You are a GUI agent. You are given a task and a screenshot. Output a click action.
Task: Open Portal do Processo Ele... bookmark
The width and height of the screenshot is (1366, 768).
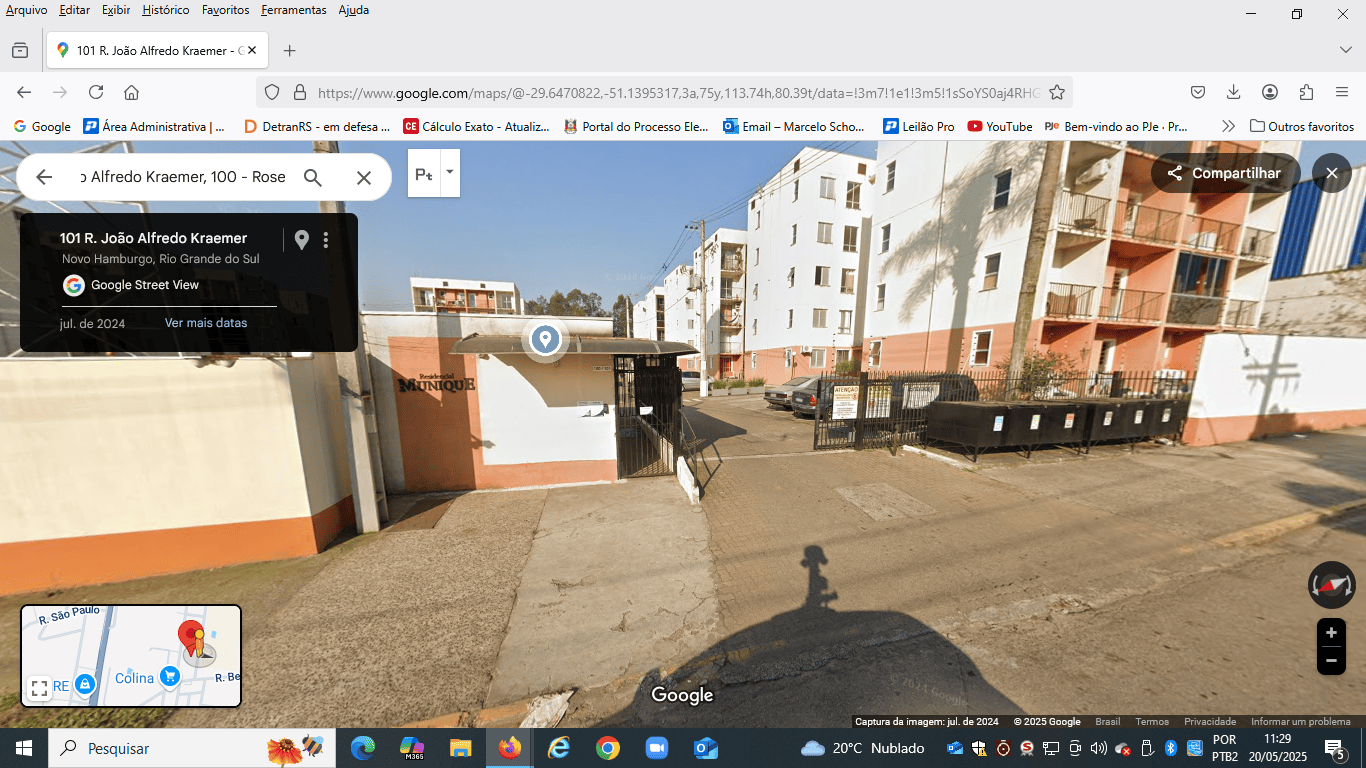(636, 126)
